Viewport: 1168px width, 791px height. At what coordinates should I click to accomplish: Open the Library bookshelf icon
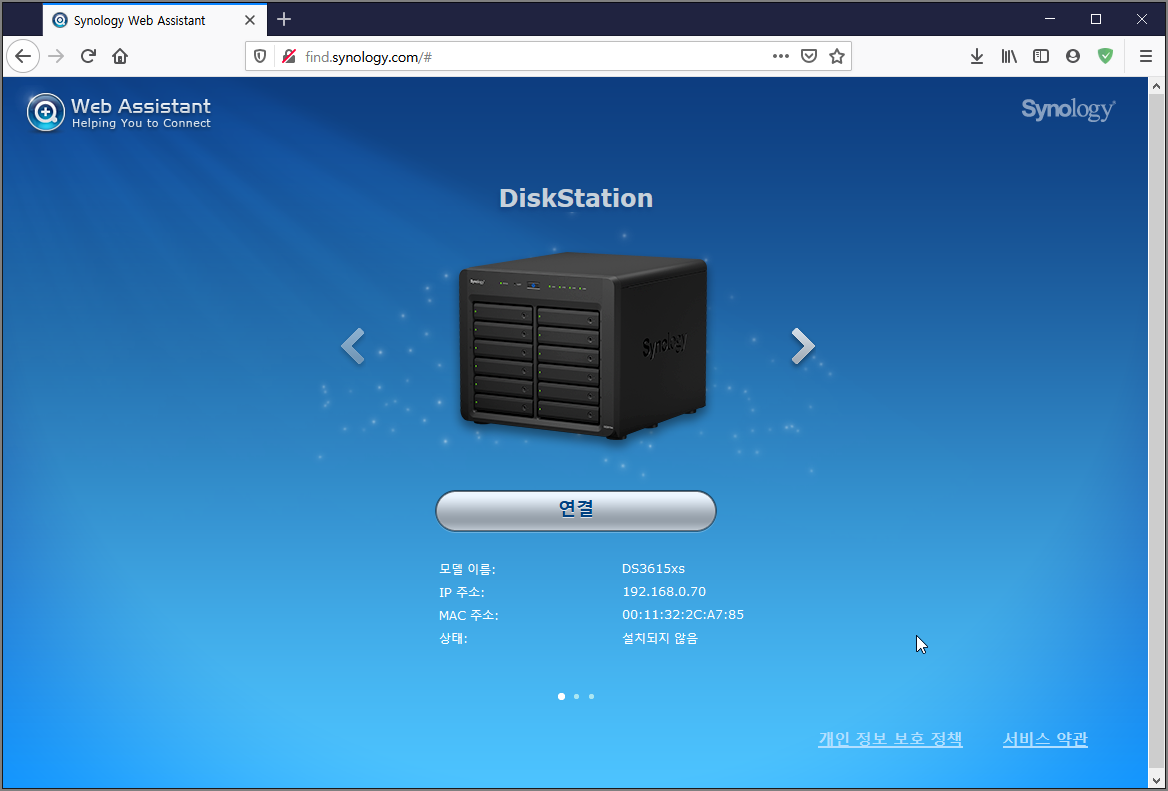pos(1009,57)
